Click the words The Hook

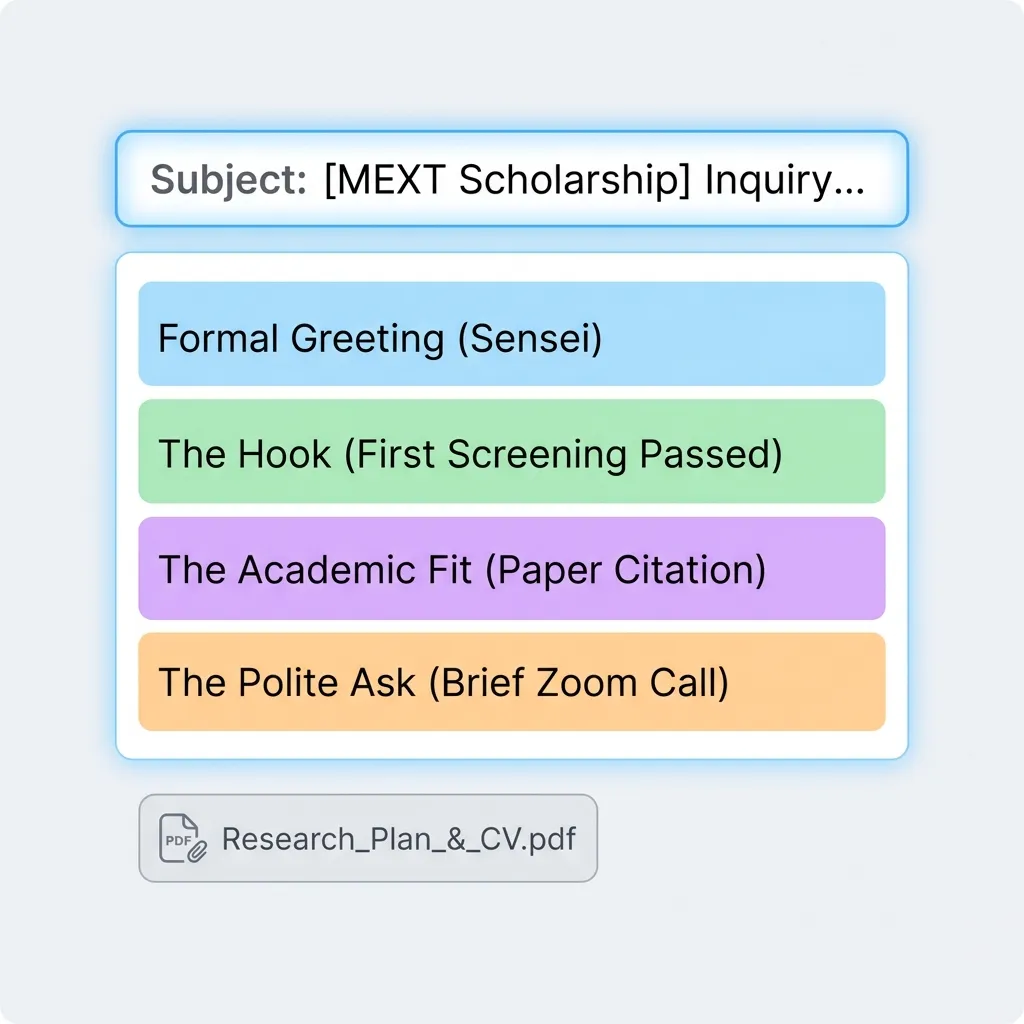(244, 454)
